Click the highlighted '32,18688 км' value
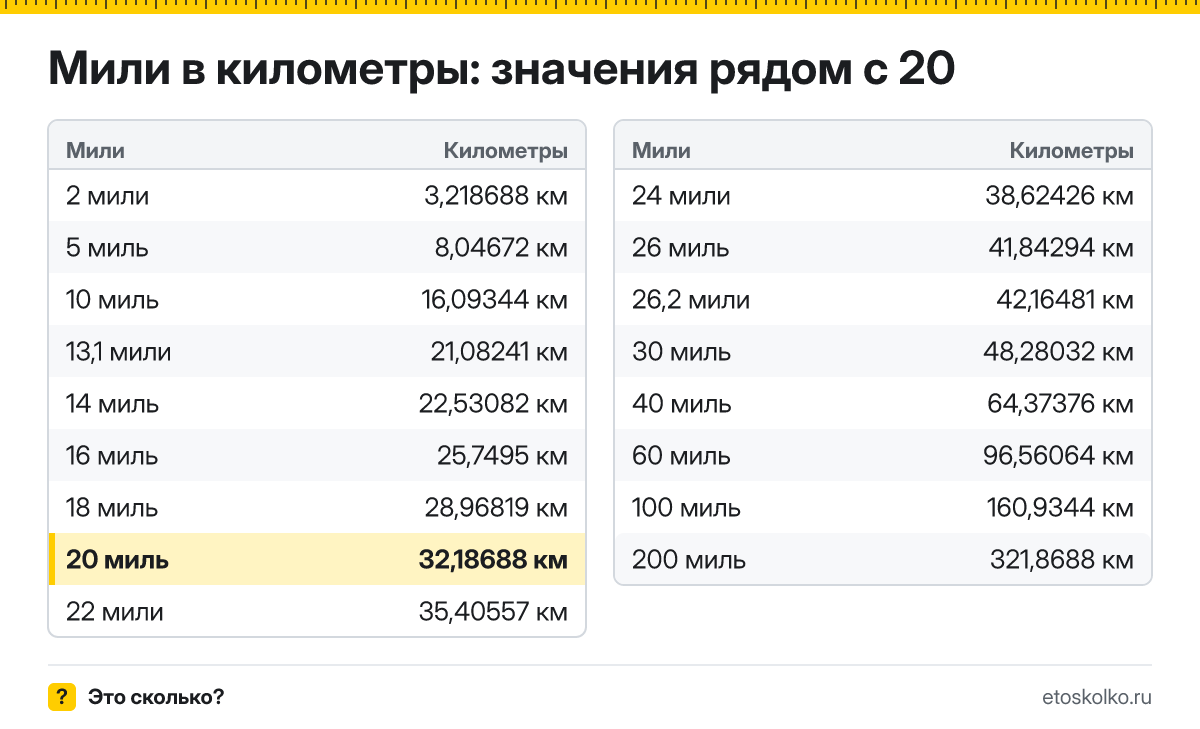The image size is (1200, 729). click(x=493, y=560)
